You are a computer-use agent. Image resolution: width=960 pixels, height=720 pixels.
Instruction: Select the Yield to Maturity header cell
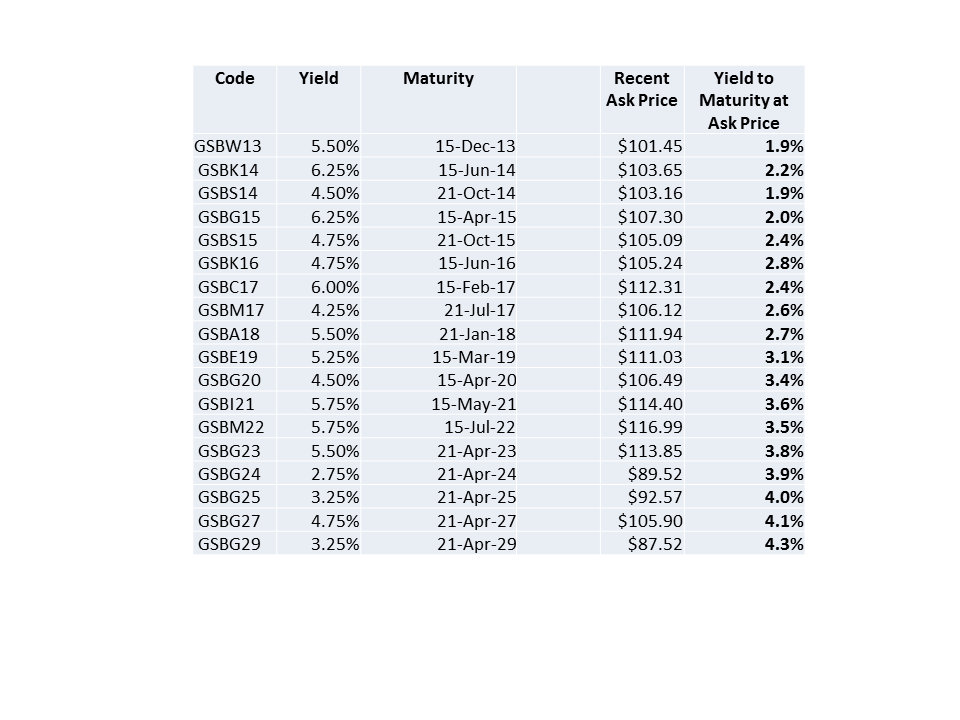pyautogui.click(x=744, y=100)
